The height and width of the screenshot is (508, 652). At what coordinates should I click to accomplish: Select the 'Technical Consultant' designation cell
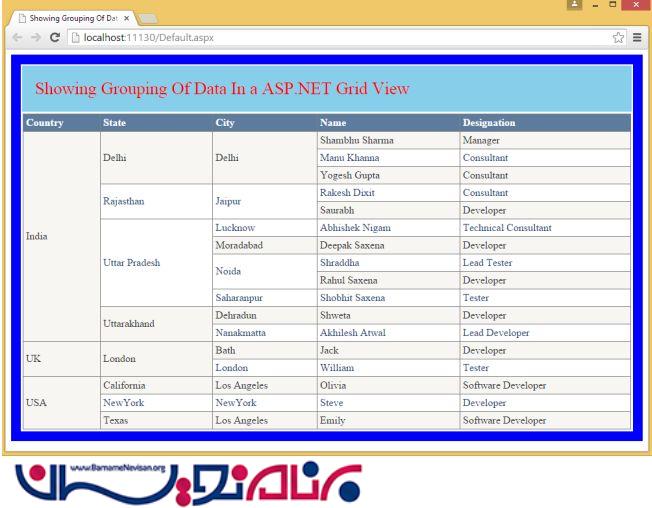[x=506, y=228]
